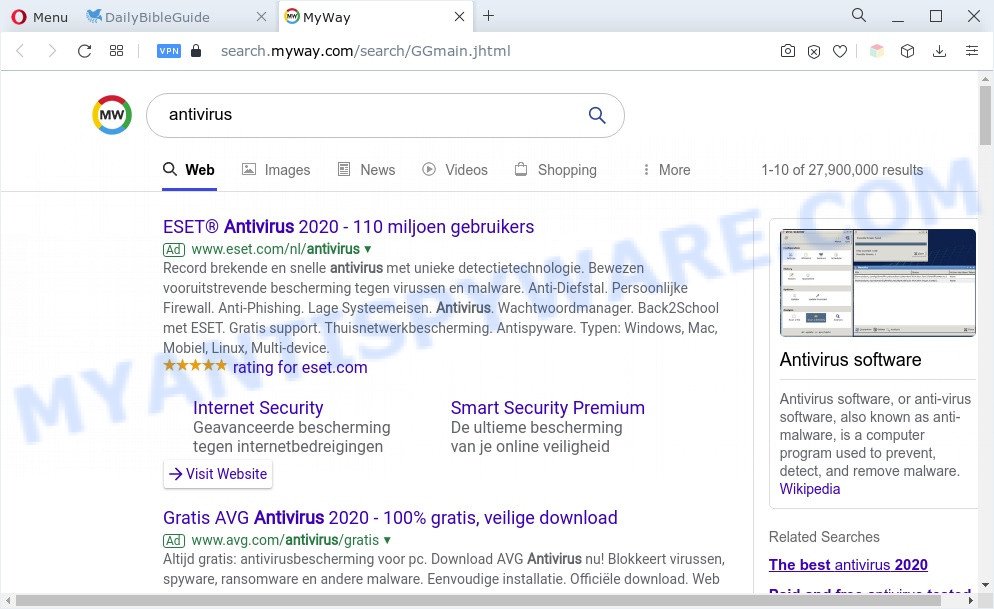Open the Speed Dial grid icon

pos(116,51)
